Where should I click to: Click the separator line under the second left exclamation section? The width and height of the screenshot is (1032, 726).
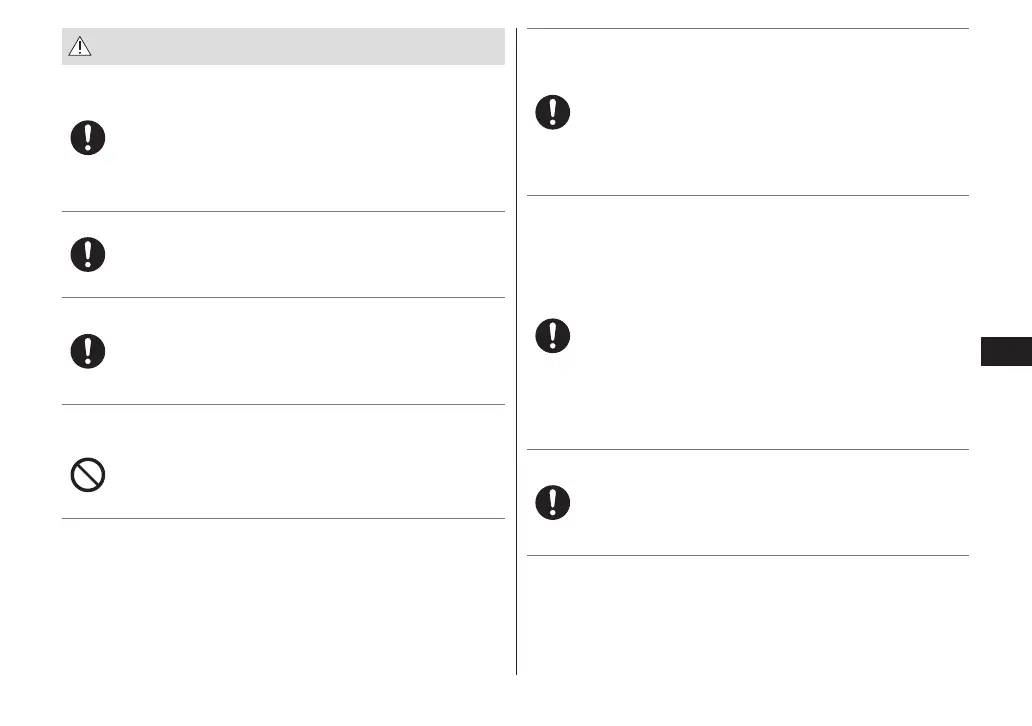coord(283,297)
